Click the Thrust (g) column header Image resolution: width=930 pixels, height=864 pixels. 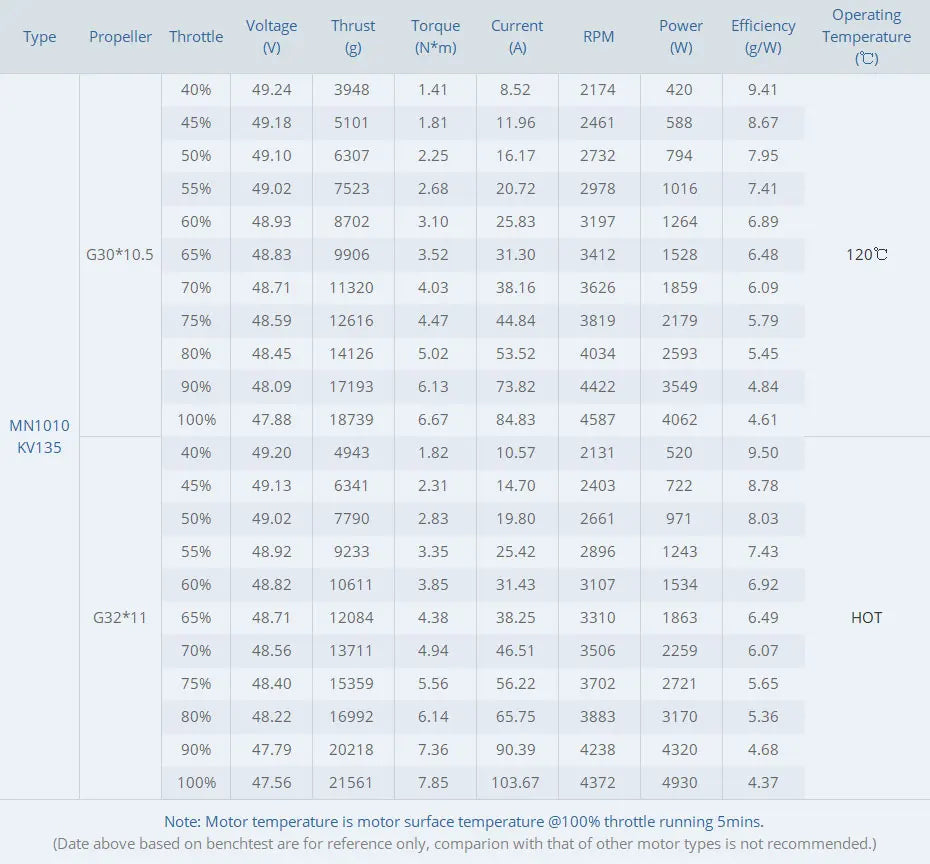(353, 37)
